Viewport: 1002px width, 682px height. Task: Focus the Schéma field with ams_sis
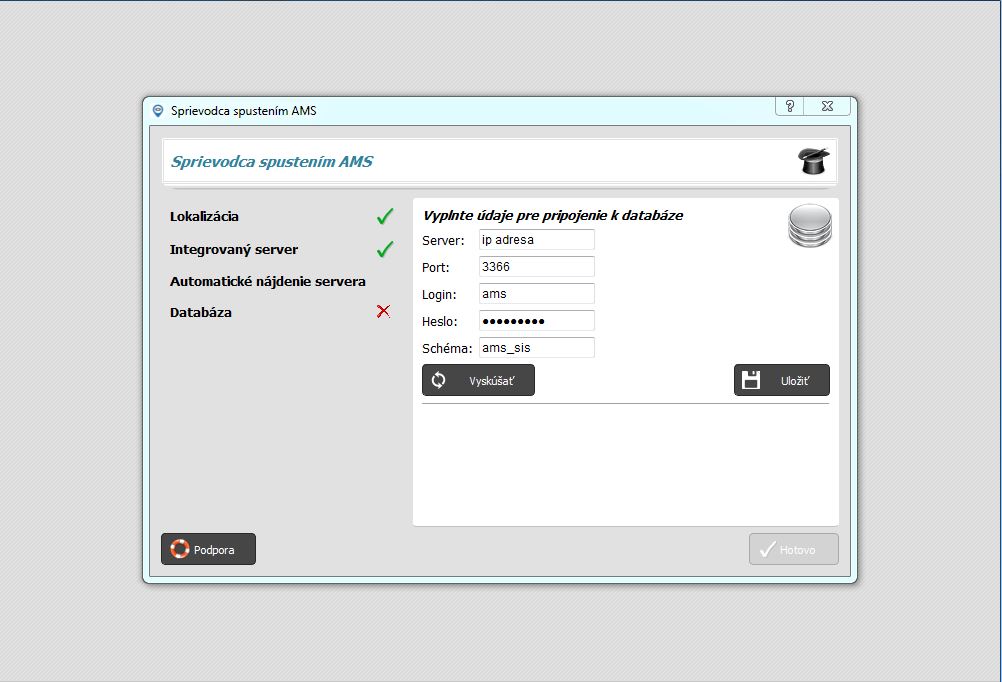point(537,347)
